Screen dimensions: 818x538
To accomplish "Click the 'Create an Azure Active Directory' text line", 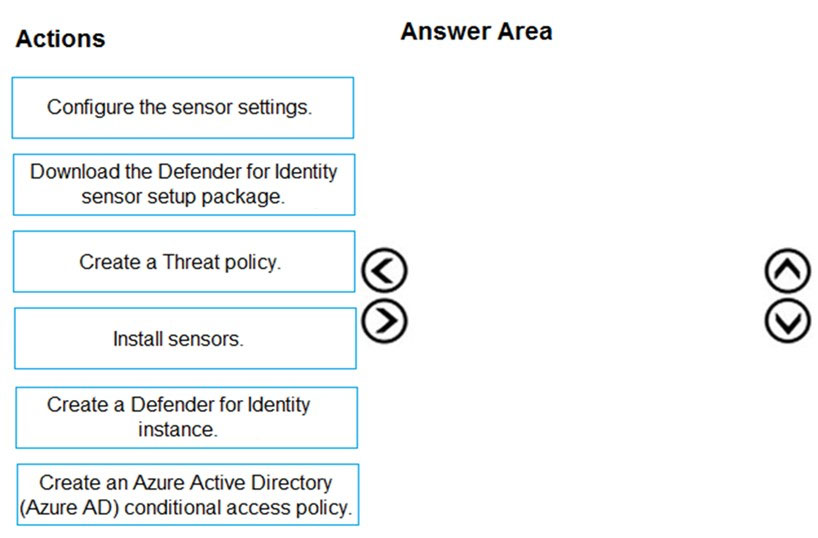I will tap(186, 483).
